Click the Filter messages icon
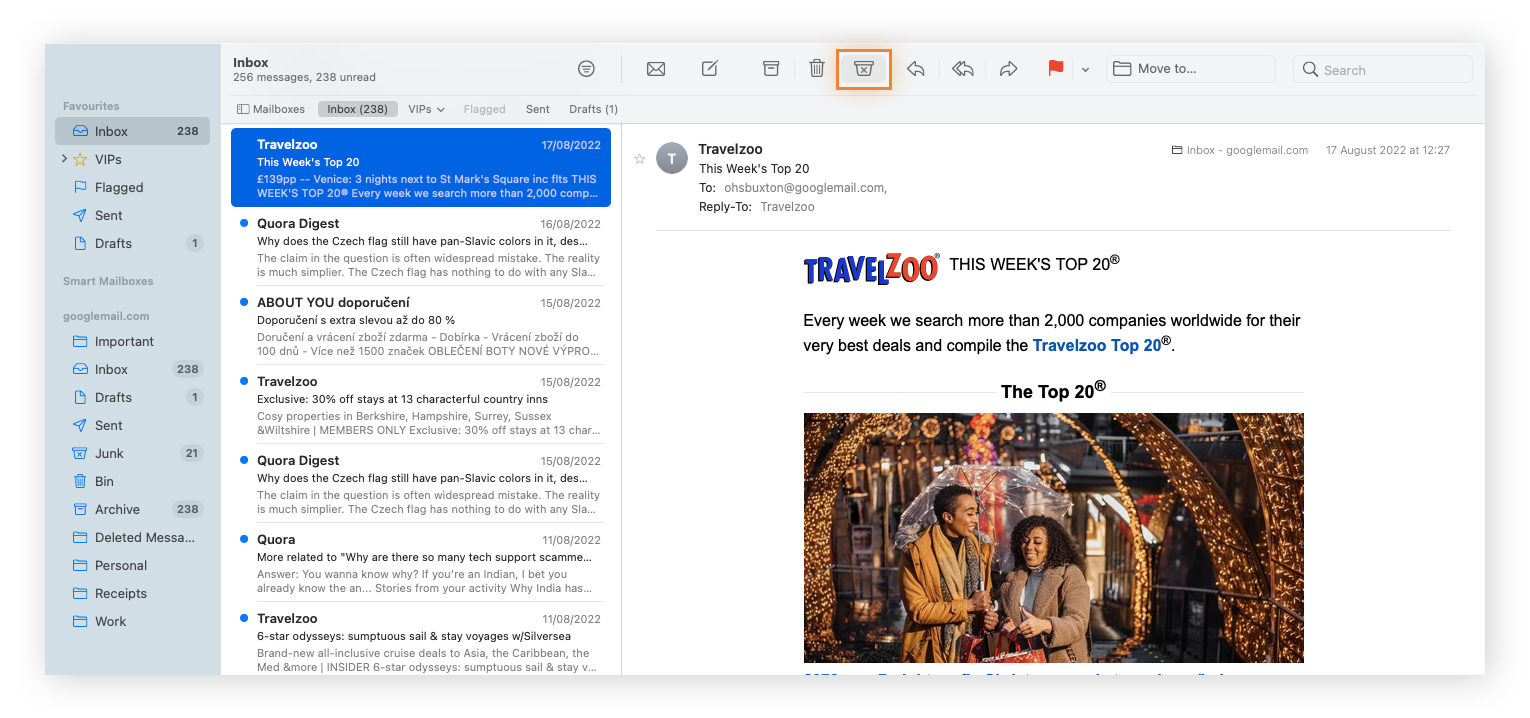 click(587, 69)
